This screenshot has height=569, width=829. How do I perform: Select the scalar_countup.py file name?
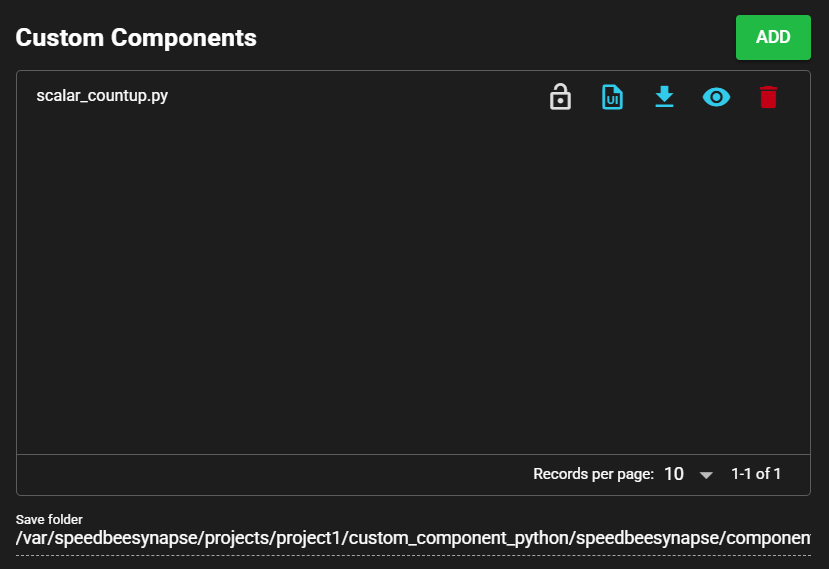point(102,97)
